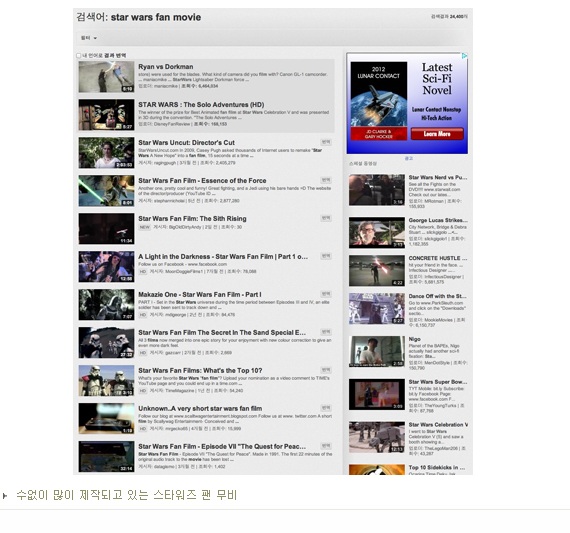Click the Learn More ad button
The image size is (570, 533).
pos(437,134)
